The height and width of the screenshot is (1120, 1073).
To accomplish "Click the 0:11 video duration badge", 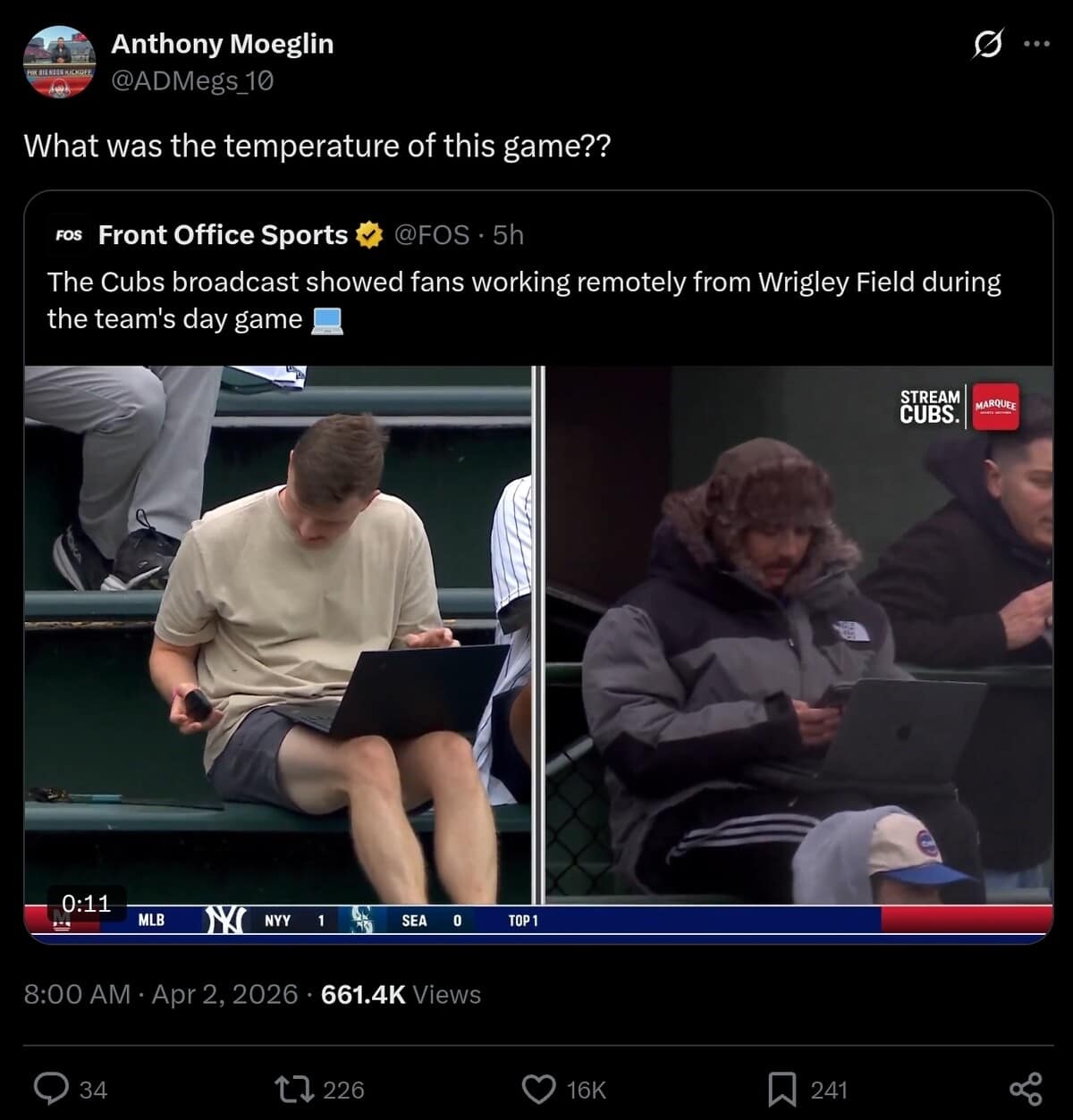I will (87, 903).
